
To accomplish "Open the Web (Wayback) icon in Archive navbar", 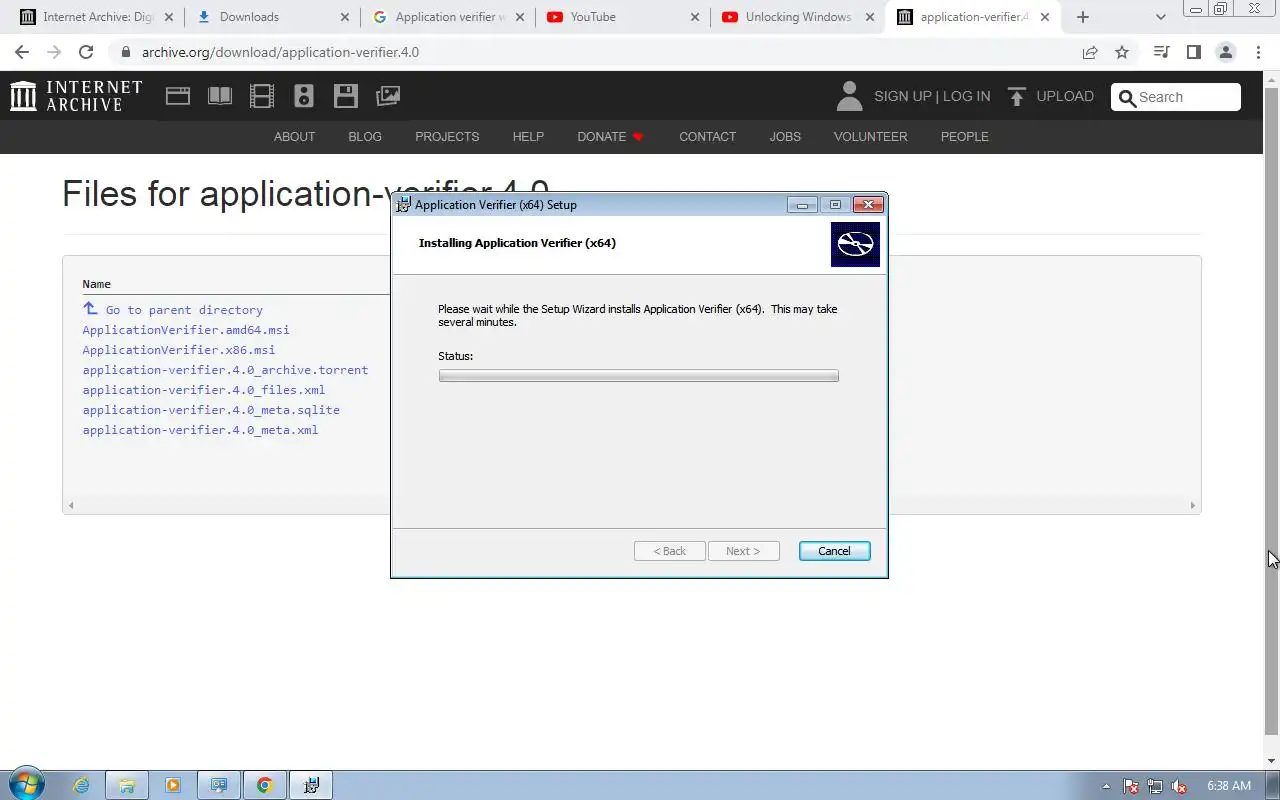I will (x=178, y=96).
